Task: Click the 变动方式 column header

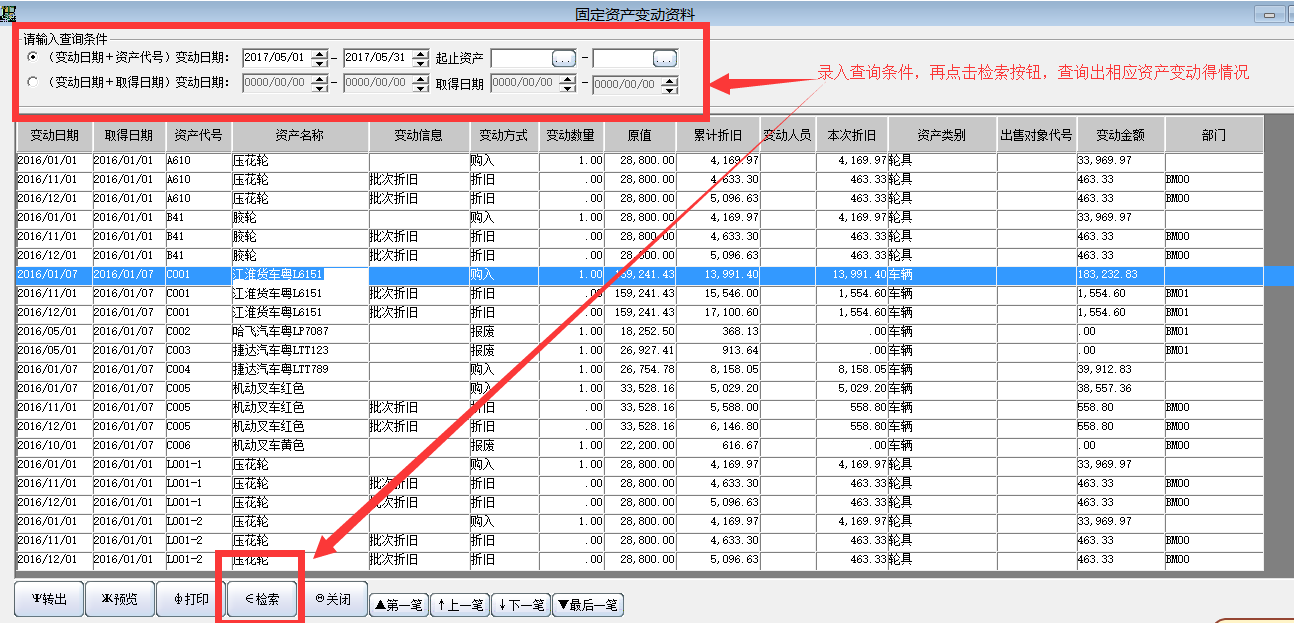Action: (x=504, y=135)
